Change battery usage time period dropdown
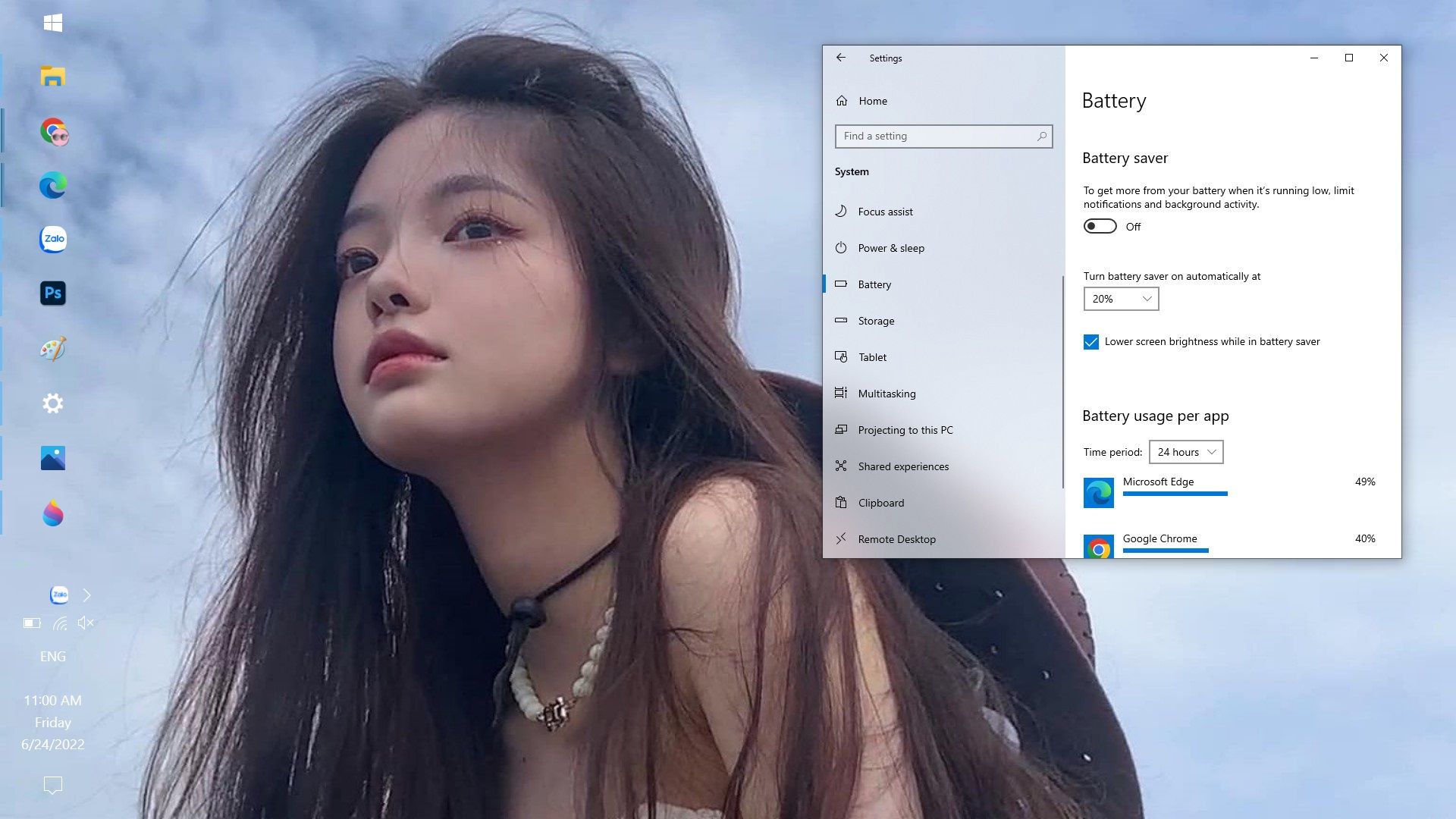 tap(1185, 452)
